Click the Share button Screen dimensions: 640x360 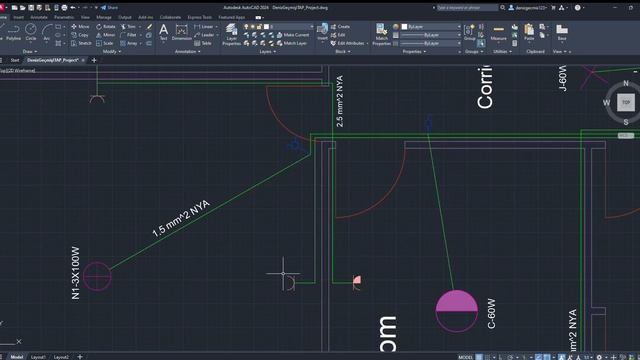coord(109,8)
